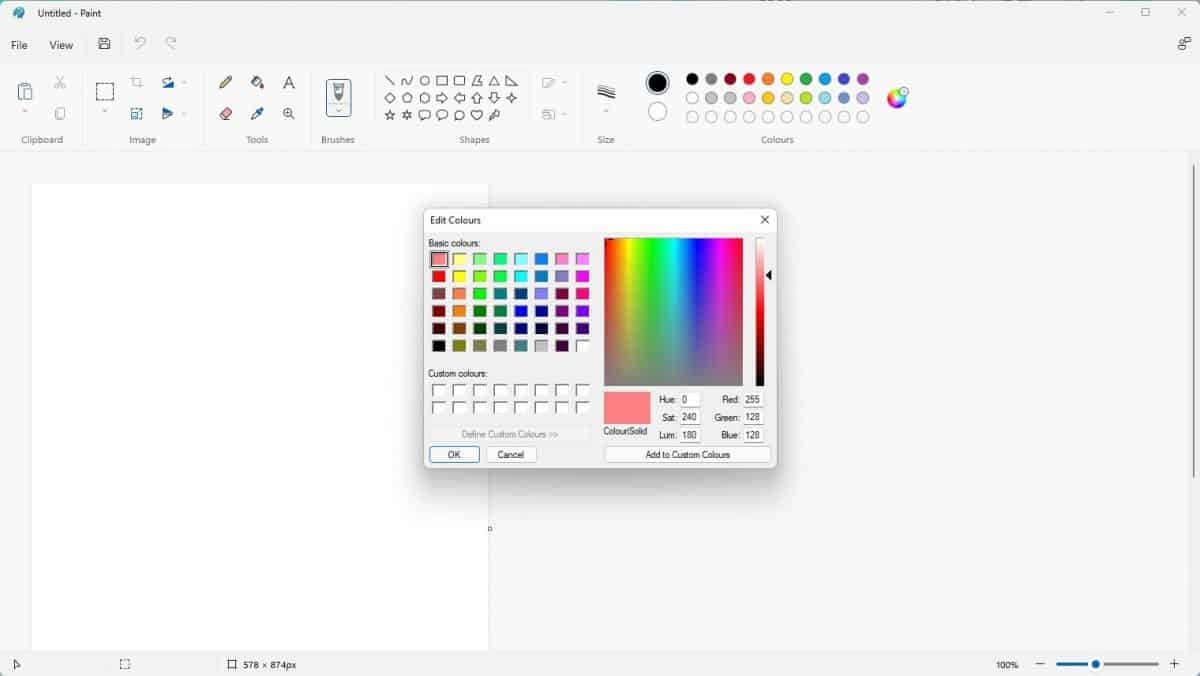Select the Pencil tool
Screen dimensions: 1200x676
click(x=225, y=81)
